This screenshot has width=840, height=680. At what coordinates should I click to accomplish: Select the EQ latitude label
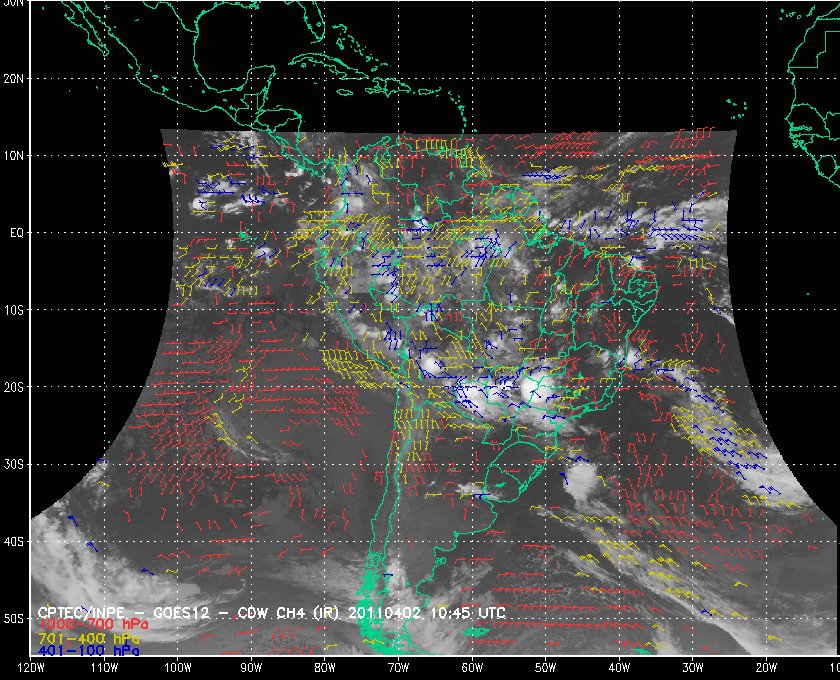[x=15, y=232]
